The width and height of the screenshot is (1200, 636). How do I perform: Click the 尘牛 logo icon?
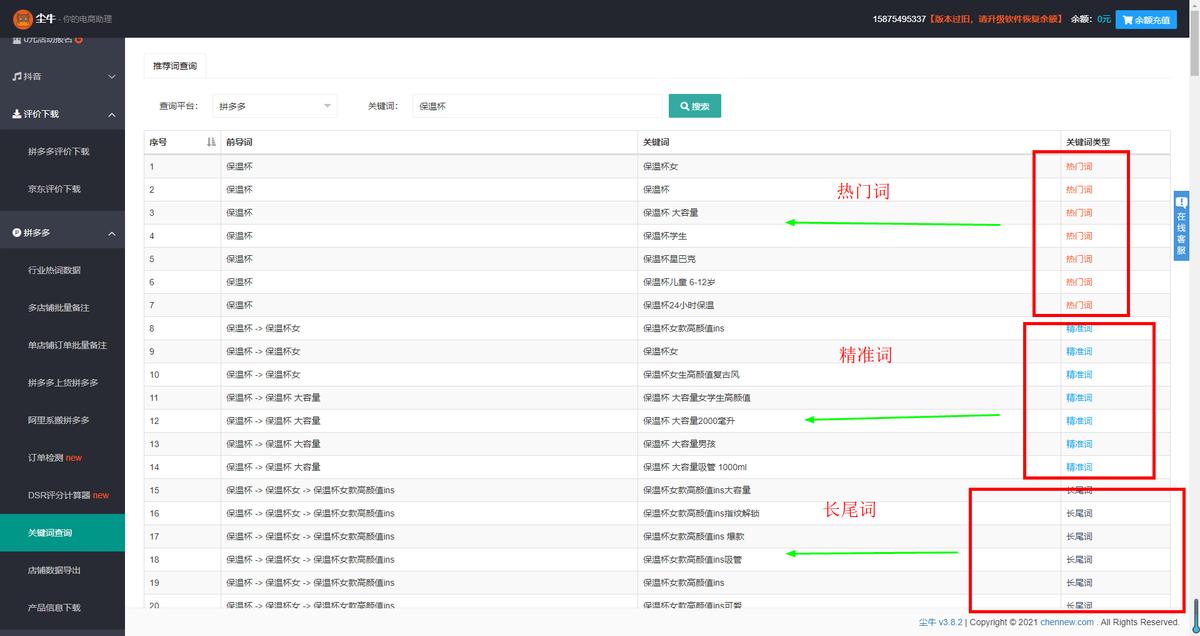pyautogui.click(x=23, y=18)
